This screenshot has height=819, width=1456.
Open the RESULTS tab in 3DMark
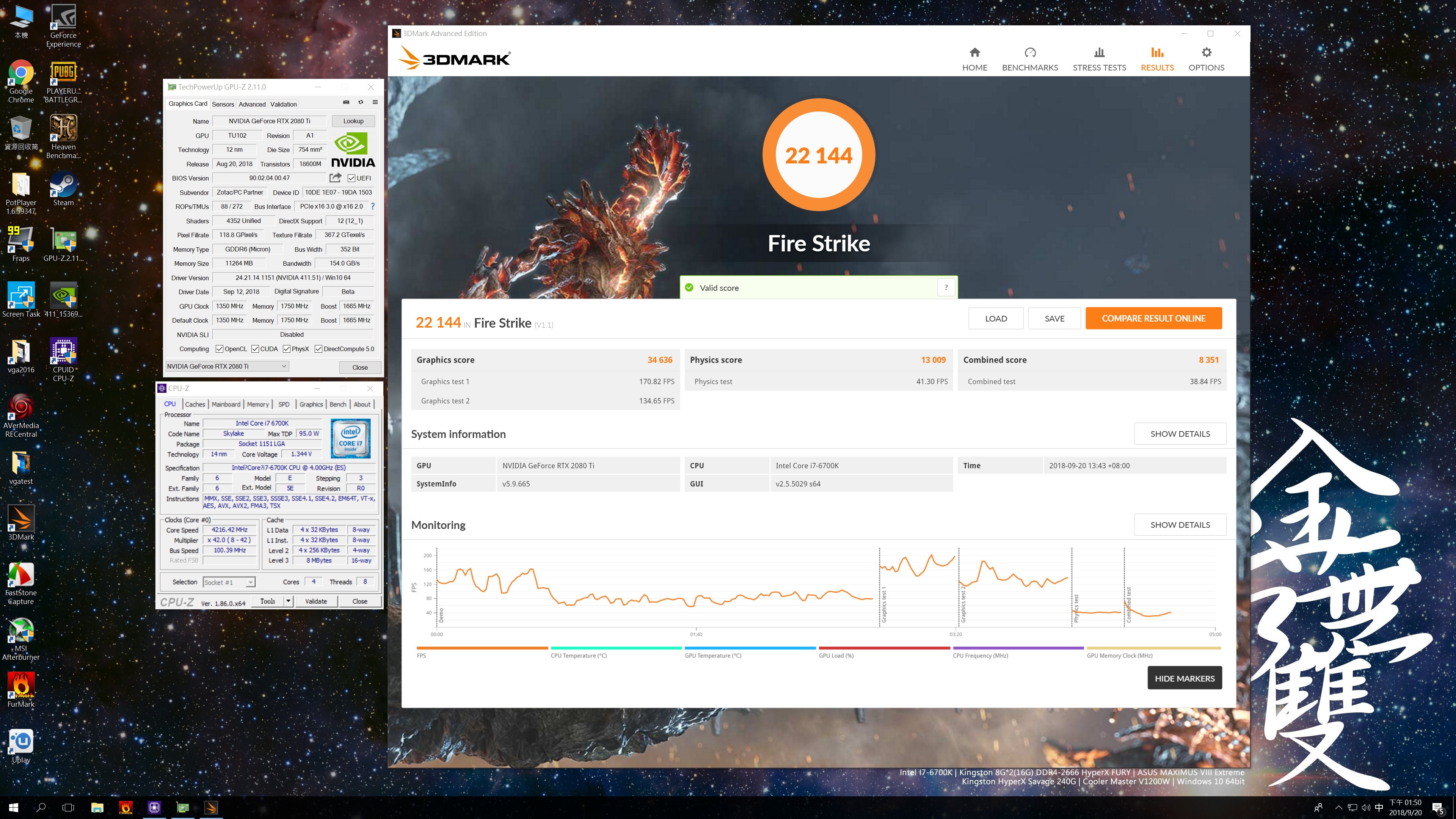(x=1157, y=60)
